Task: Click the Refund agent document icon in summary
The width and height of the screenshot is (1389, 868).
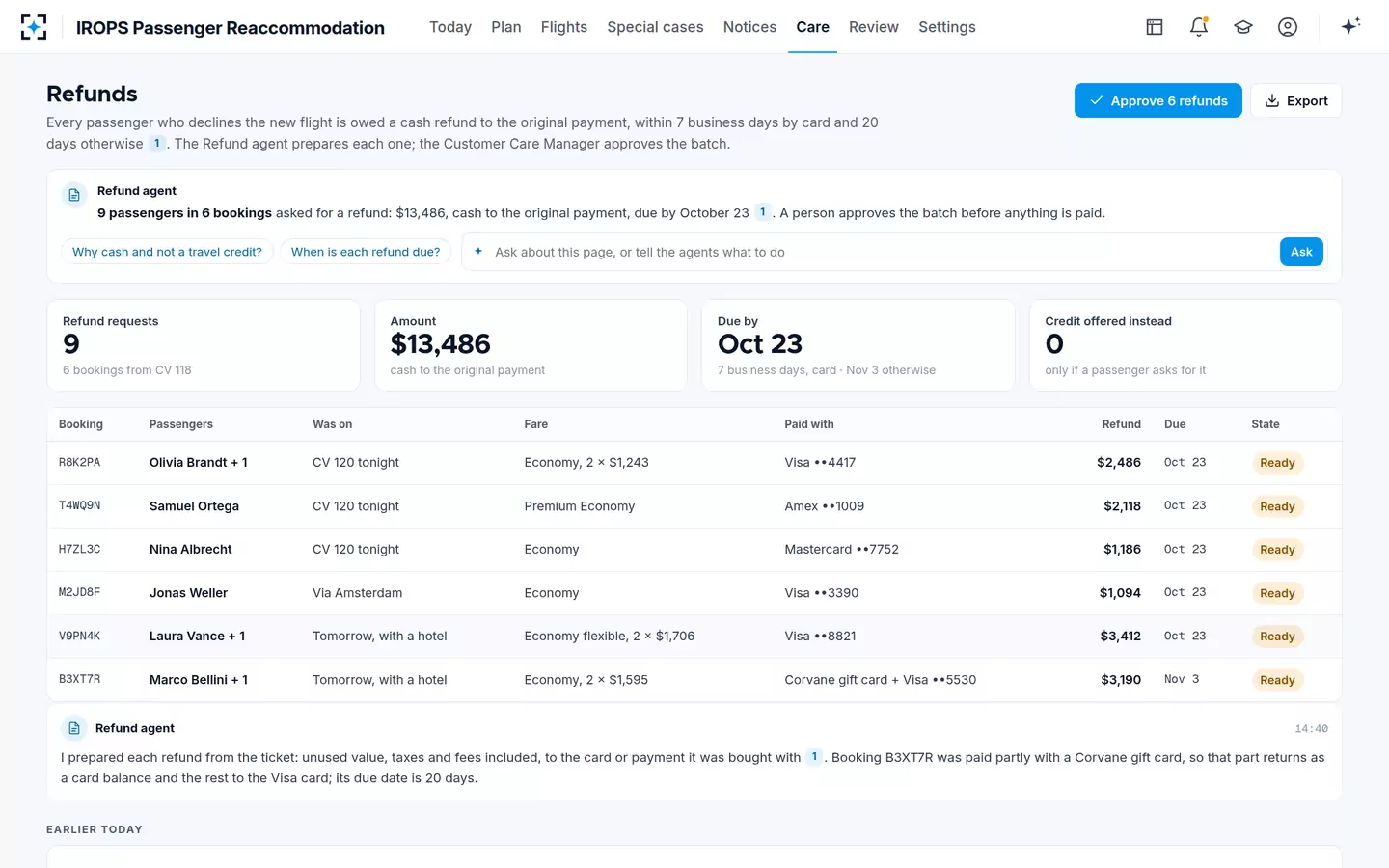Action: [74, 195]
